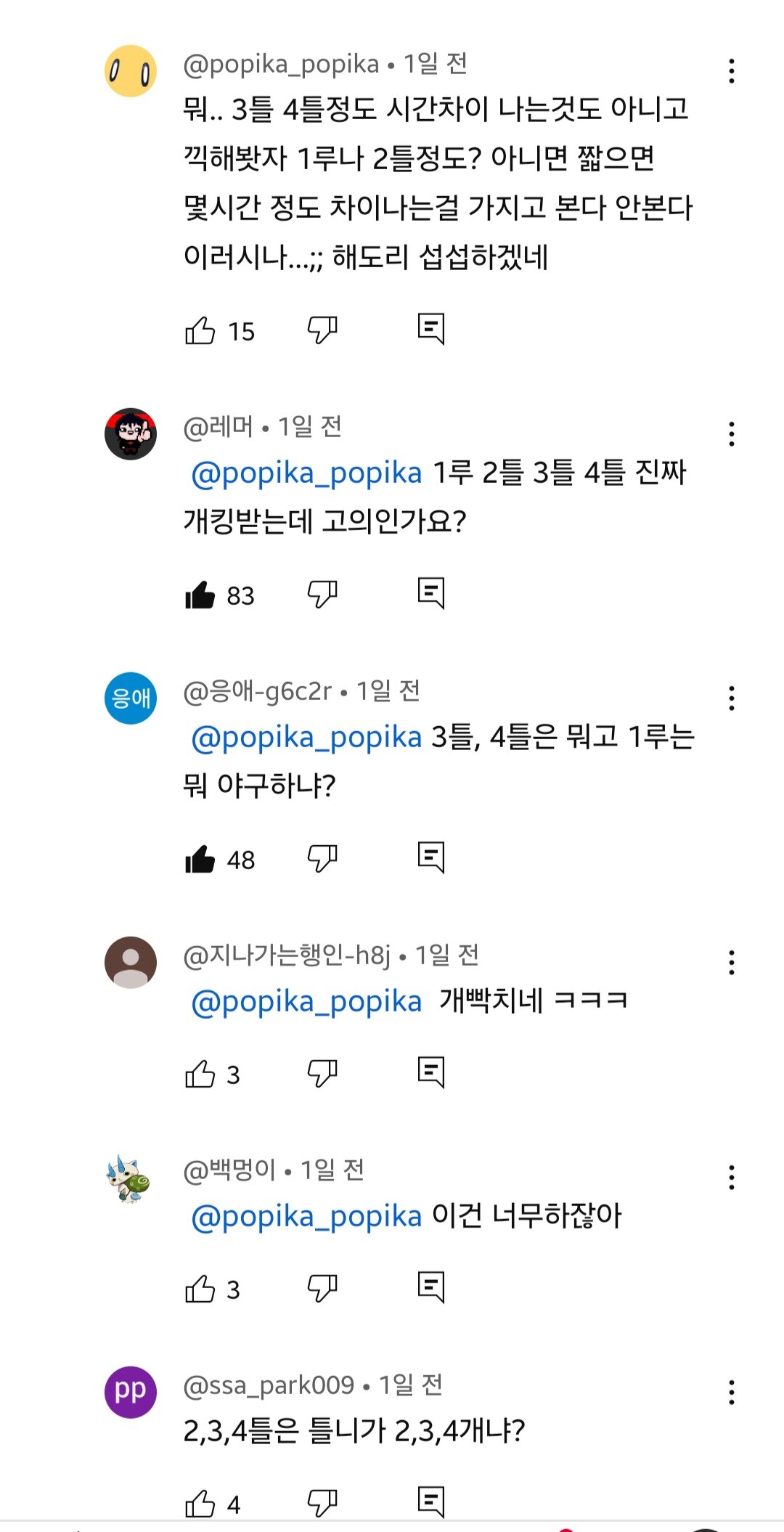Image resolution: width=784 pixels, height=1532 pixels.
Task: Open options menu for @popika_popika's comment
Action: (731, 71)
